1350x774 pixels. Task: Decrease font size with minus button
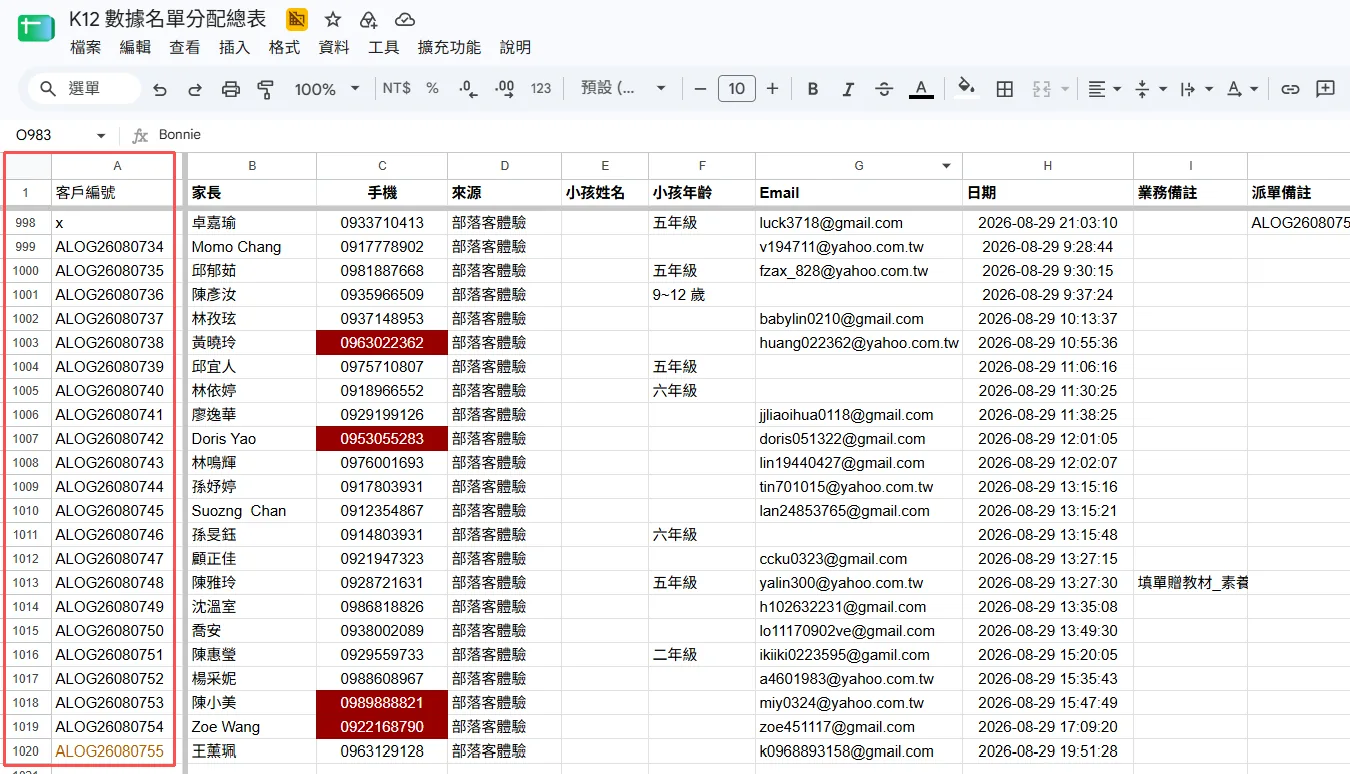(700, 89)
